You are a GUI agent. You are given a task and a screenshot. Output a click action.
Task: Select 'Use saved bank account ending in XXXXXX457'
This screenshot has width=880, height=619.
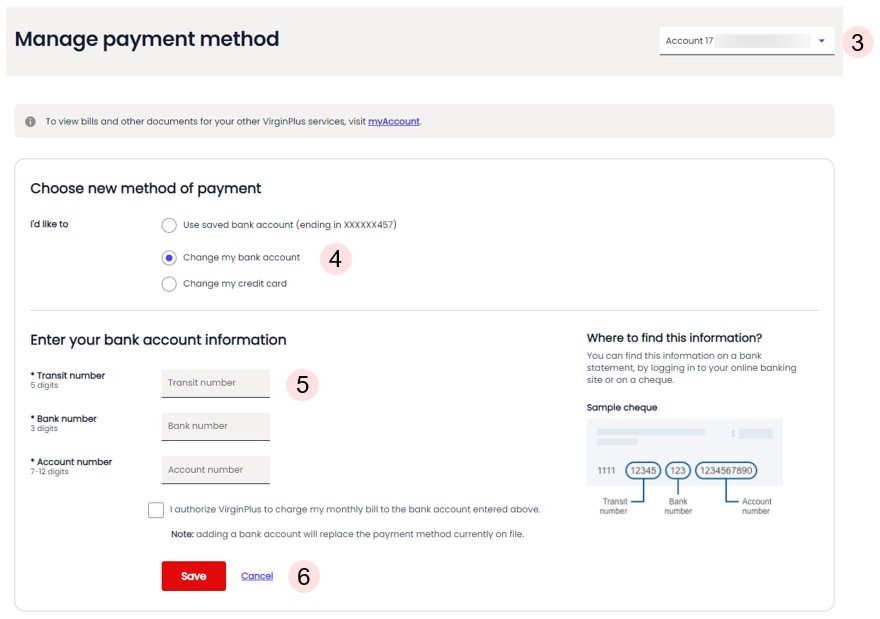click(169, 225)
